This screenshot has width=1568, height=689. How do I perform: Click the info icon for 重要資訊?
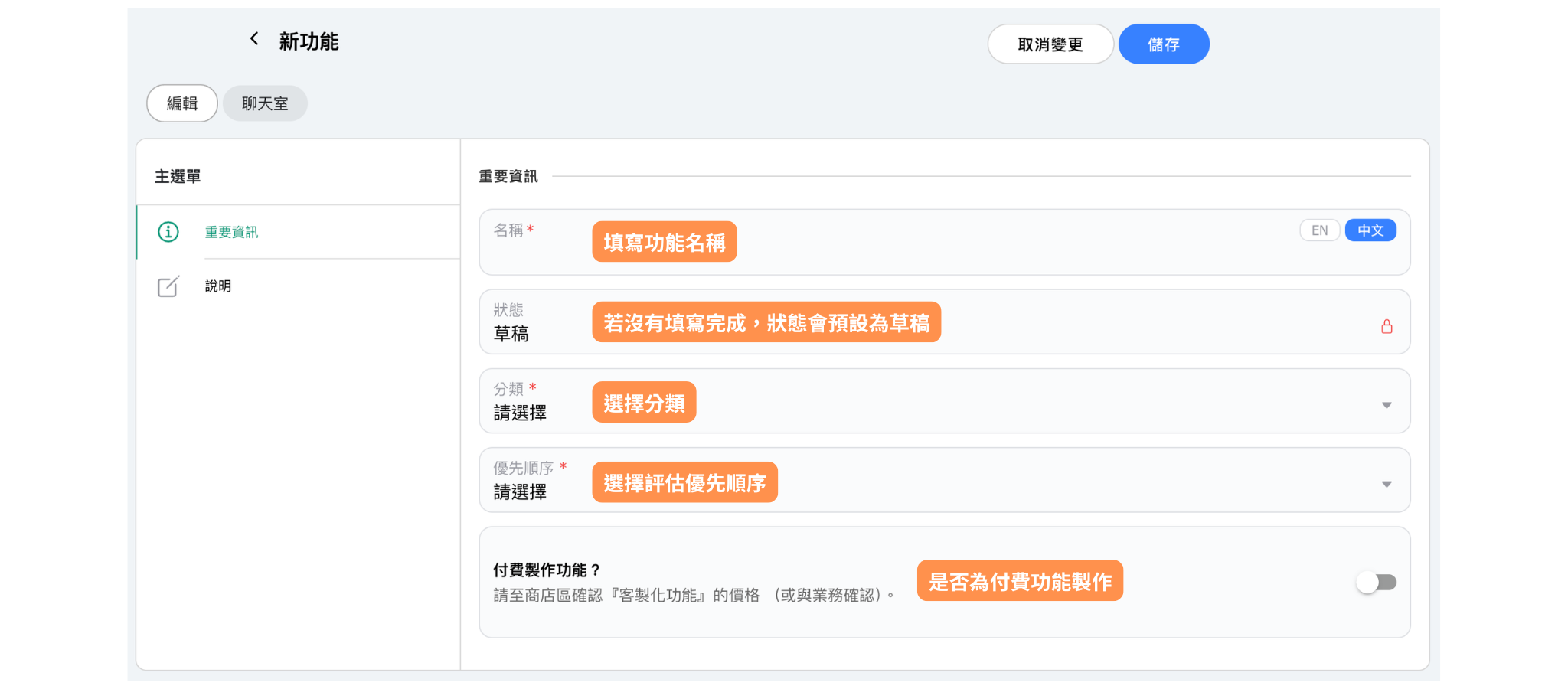tap(168, 232)
